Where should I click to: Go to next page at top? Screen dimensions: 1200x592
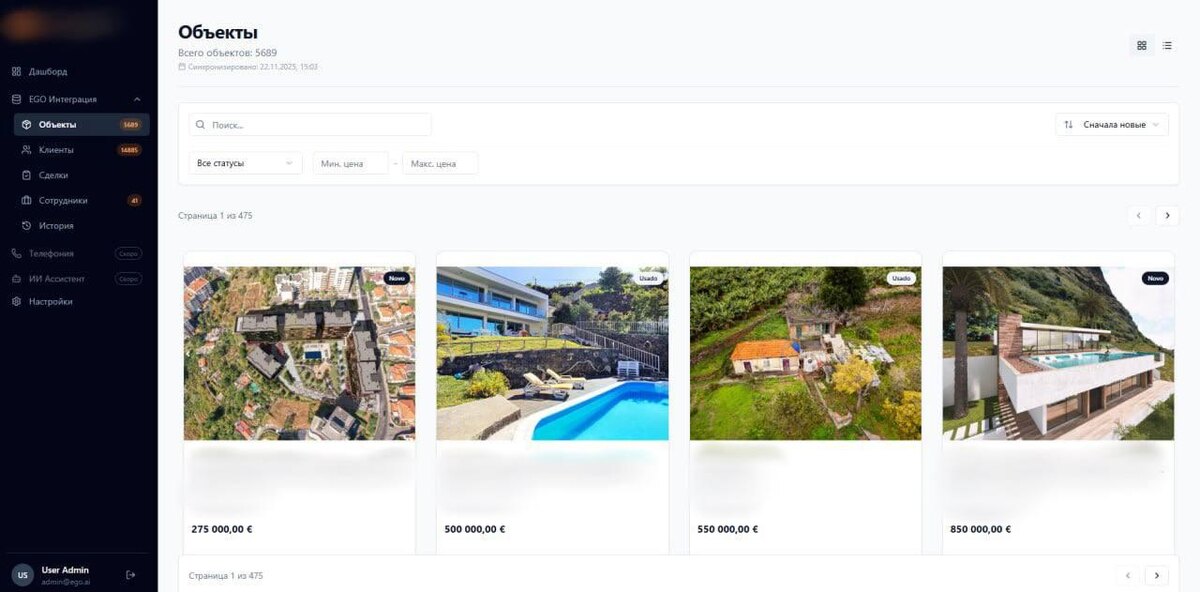point(1167,216)
